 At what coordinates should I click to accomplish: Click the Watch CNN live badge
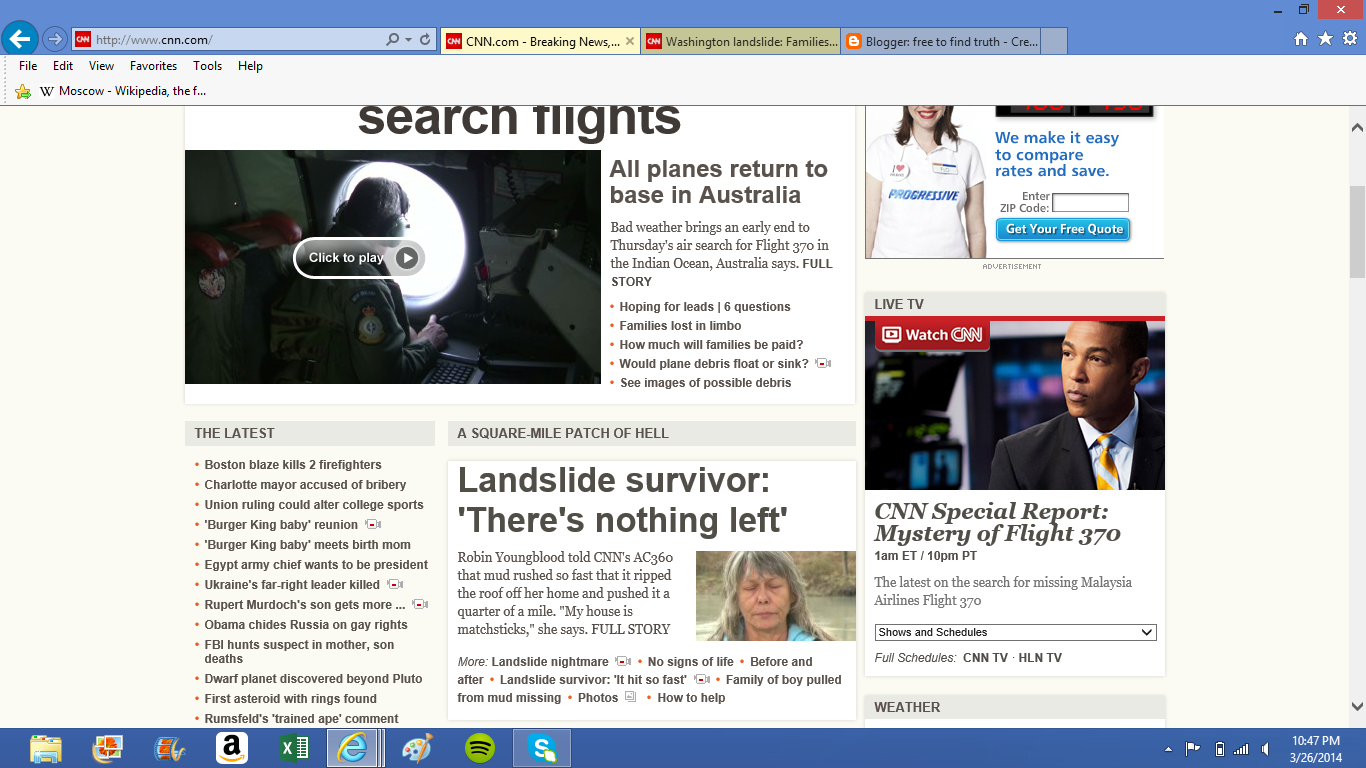(932, 335)
